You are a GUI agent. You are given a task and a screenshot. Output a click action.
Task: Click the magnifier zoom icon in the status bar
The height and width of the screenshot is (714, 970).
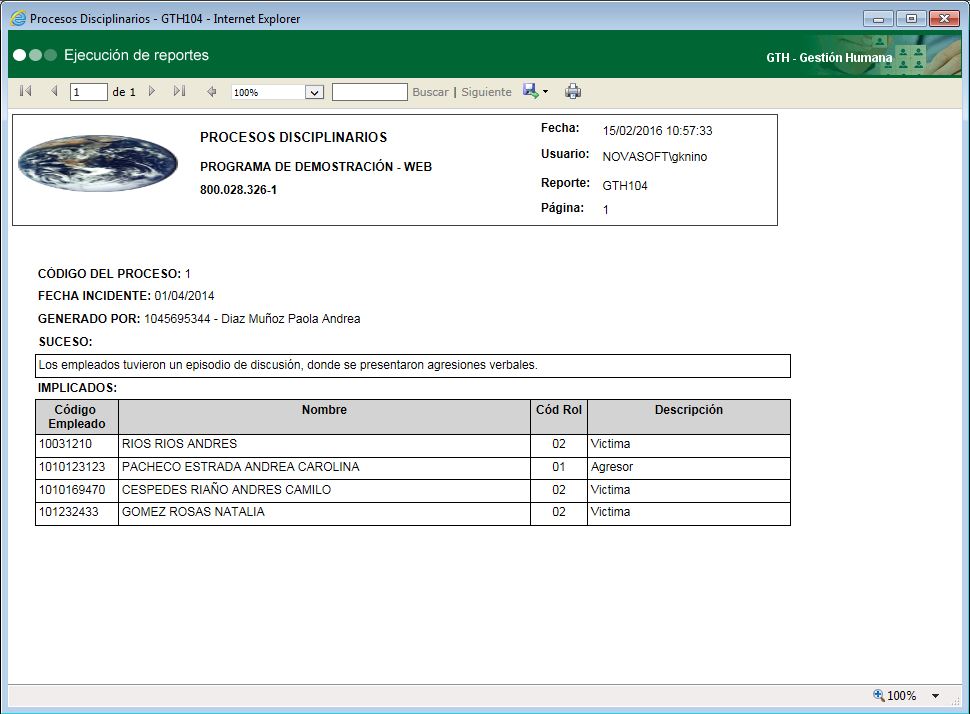point(878,695)
